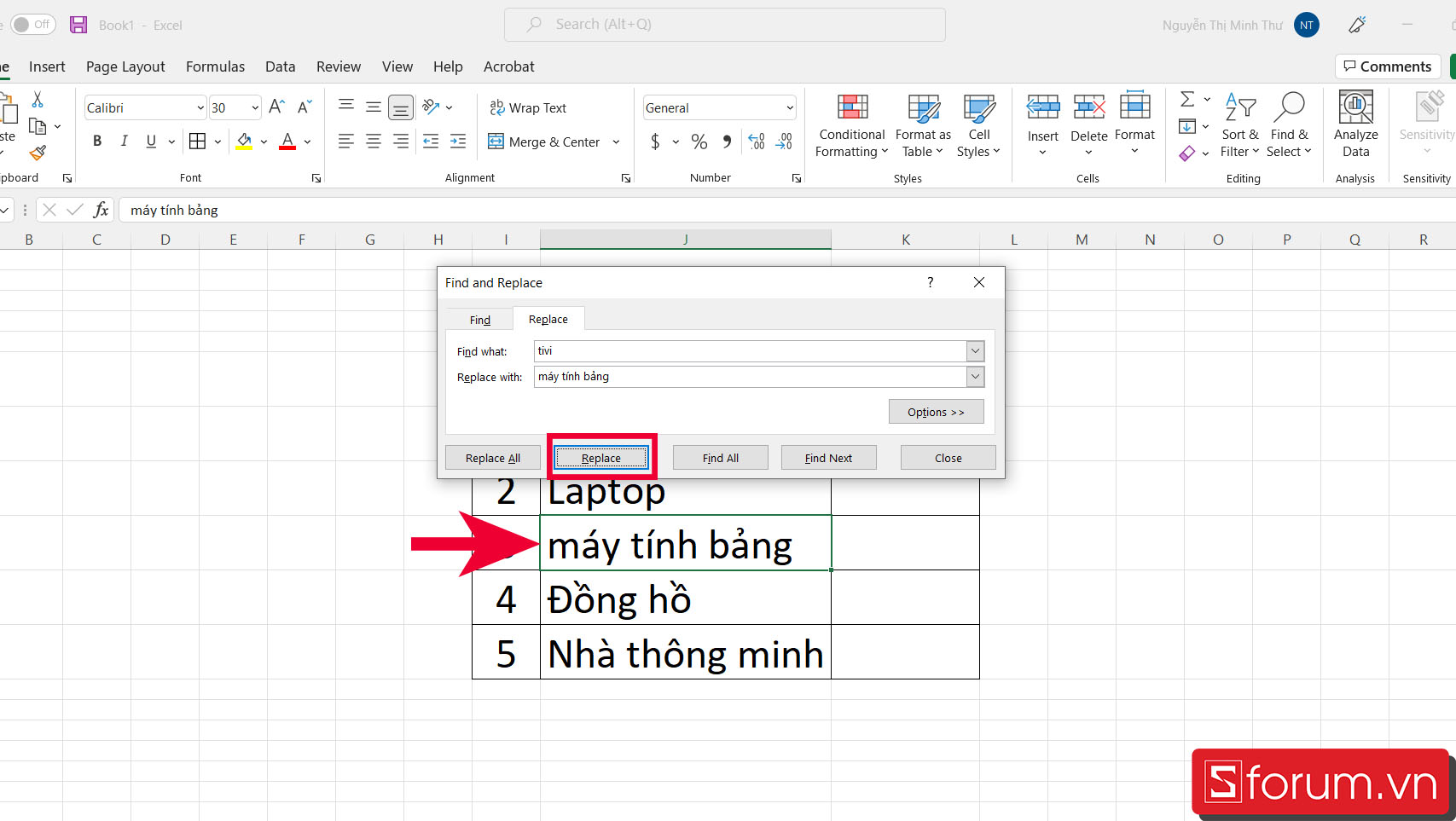Click the Orientation text angle icon
This screenshot has width=1456, height=821.
(432, 107)
